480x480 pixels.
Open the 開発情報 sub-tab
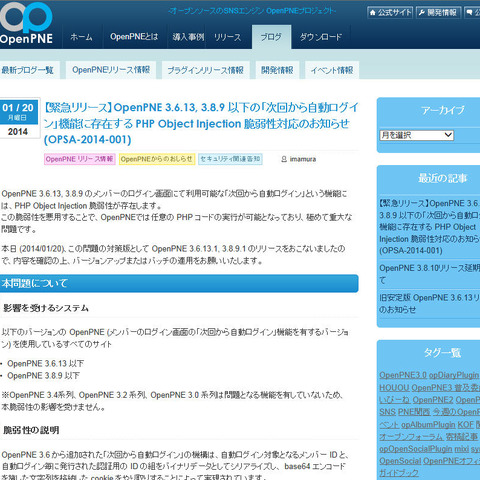(277, 70)
